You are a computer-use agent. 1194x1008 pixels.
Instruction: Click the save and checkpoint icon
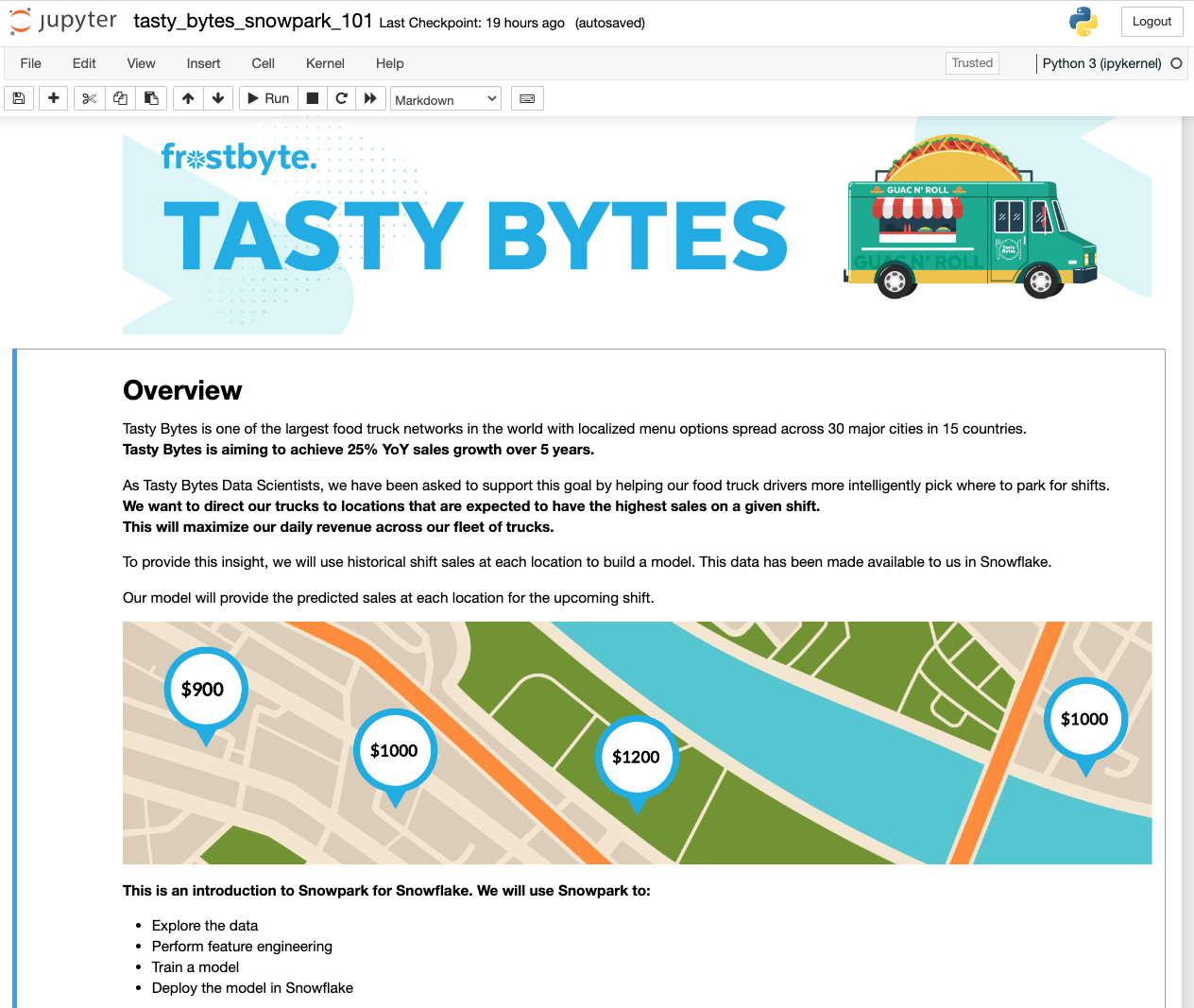click(19, 98)
